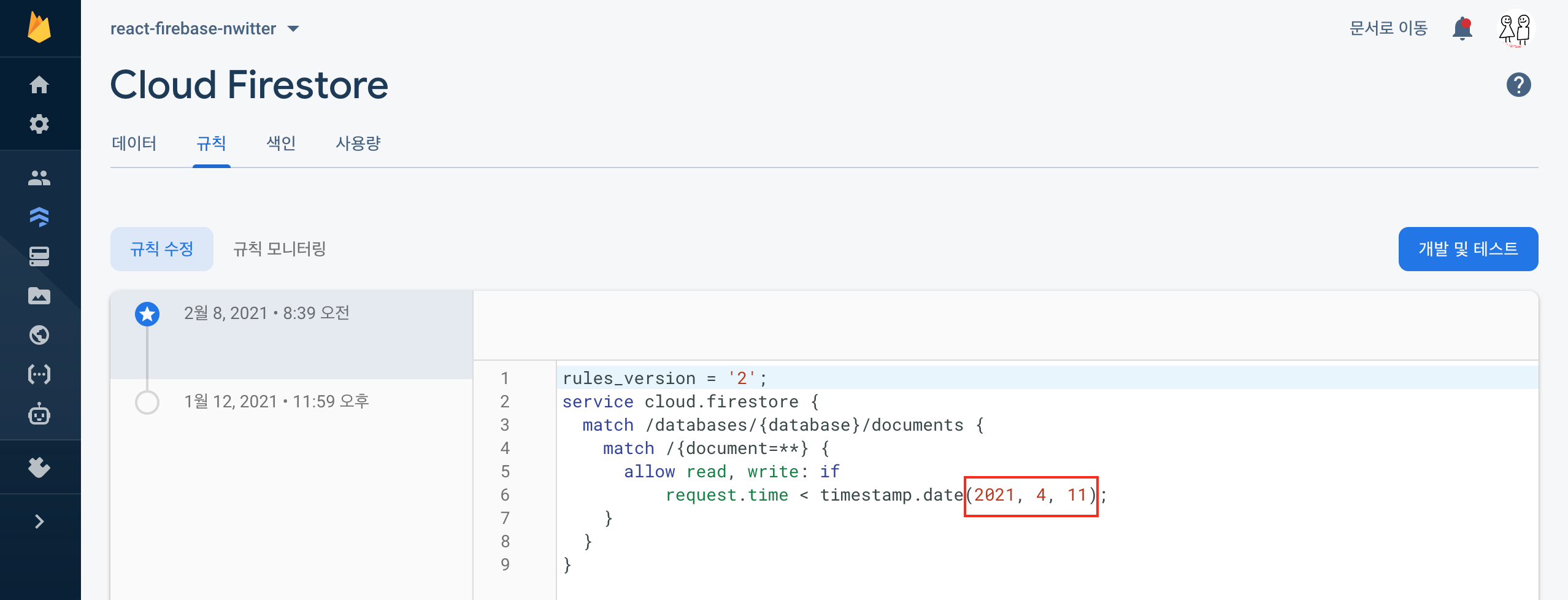This screenshot has width=1568, height=600.
Task: Open Hosting globe icon in sidebar
Action: 39,335
